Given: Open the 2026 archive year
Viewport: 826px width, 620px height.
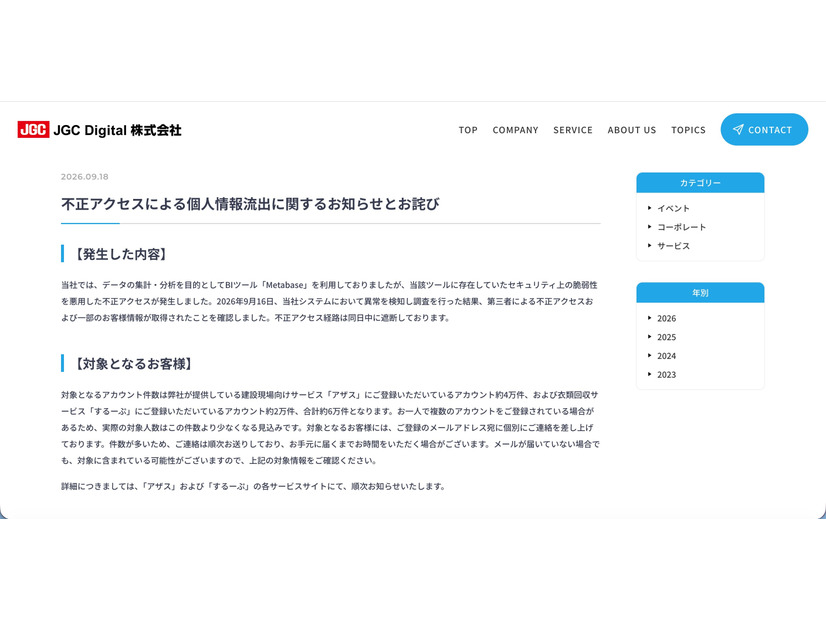Looking at the screenshot, I should tap(666, 319).
